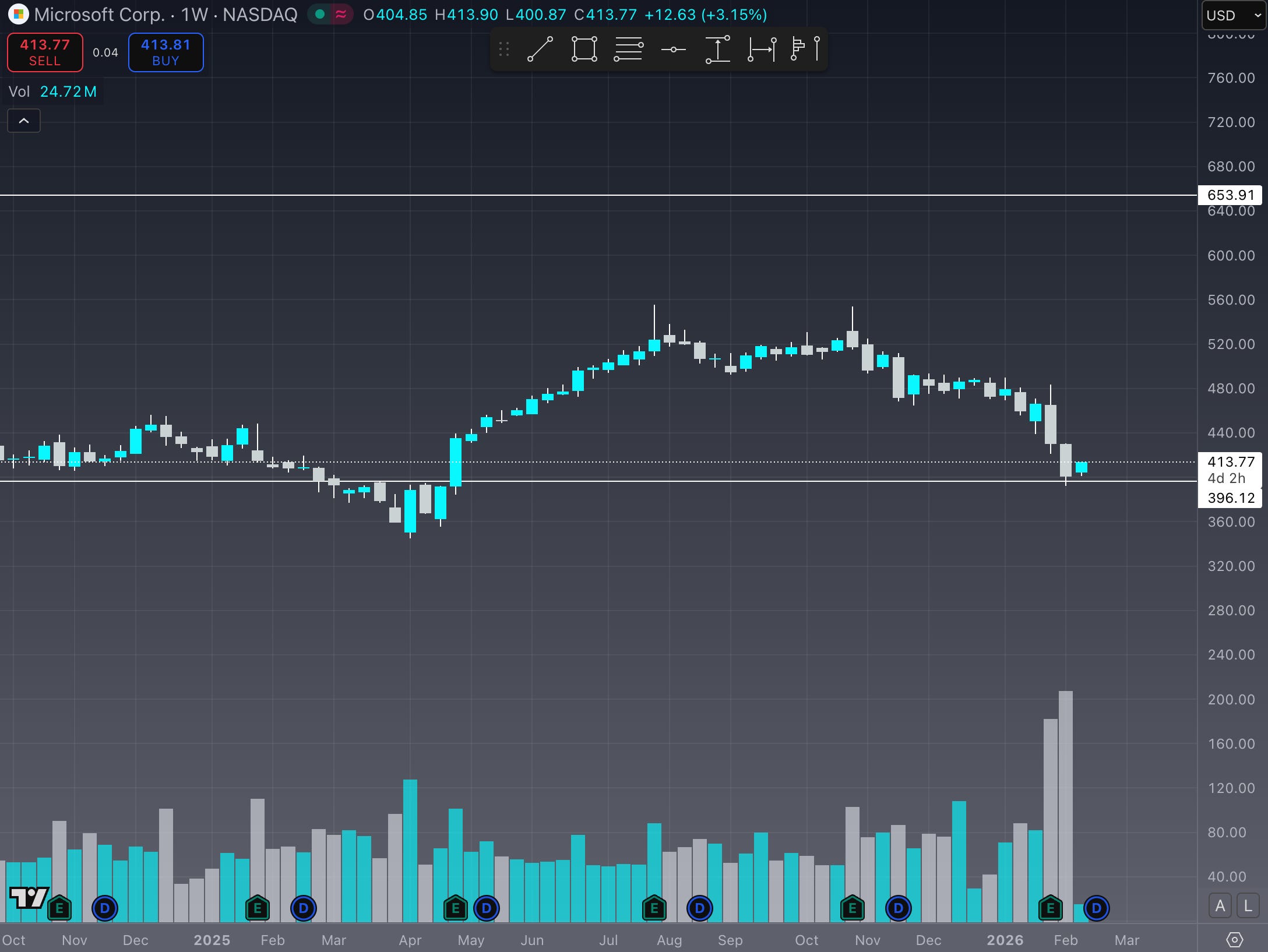This screenshot has width=1268, height=952.
Task: Open the dividend marker between Aug and Sep 2025
Action: tap(700, 908)
